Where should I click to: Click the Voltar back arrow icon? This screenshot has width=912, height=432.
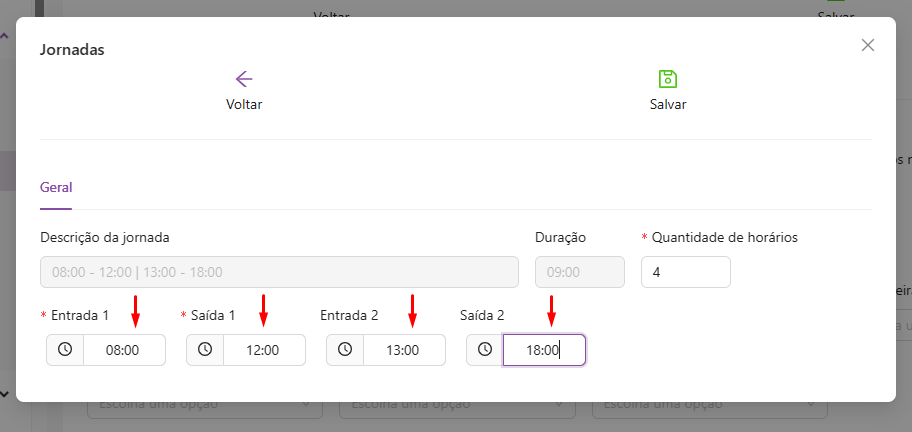tap(244, 79)
